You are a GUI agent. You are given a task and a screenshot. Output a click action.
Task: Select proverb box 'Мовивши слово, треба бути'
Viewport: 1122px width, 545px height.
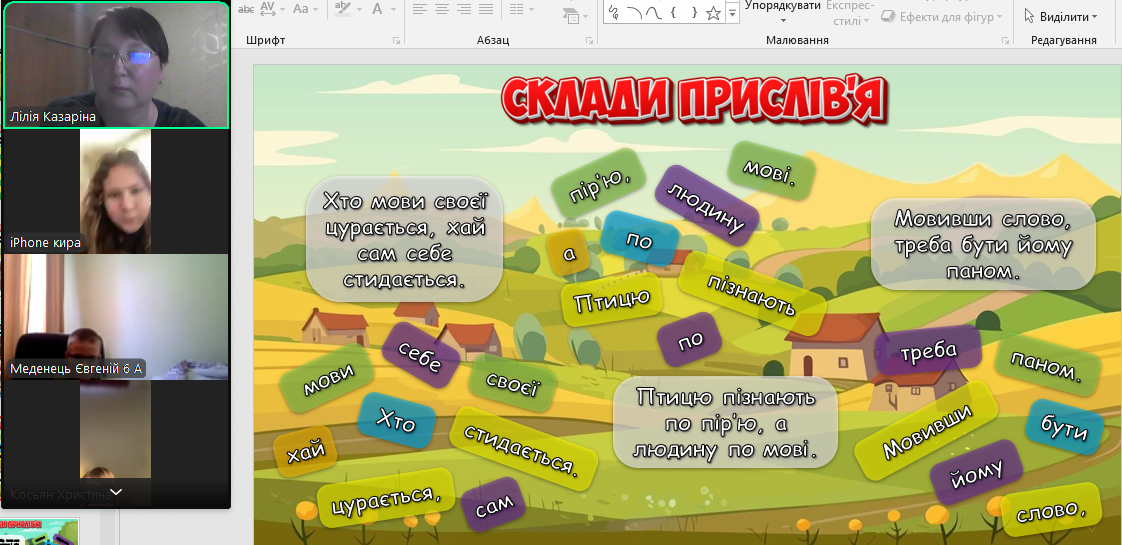pos(983,244)
